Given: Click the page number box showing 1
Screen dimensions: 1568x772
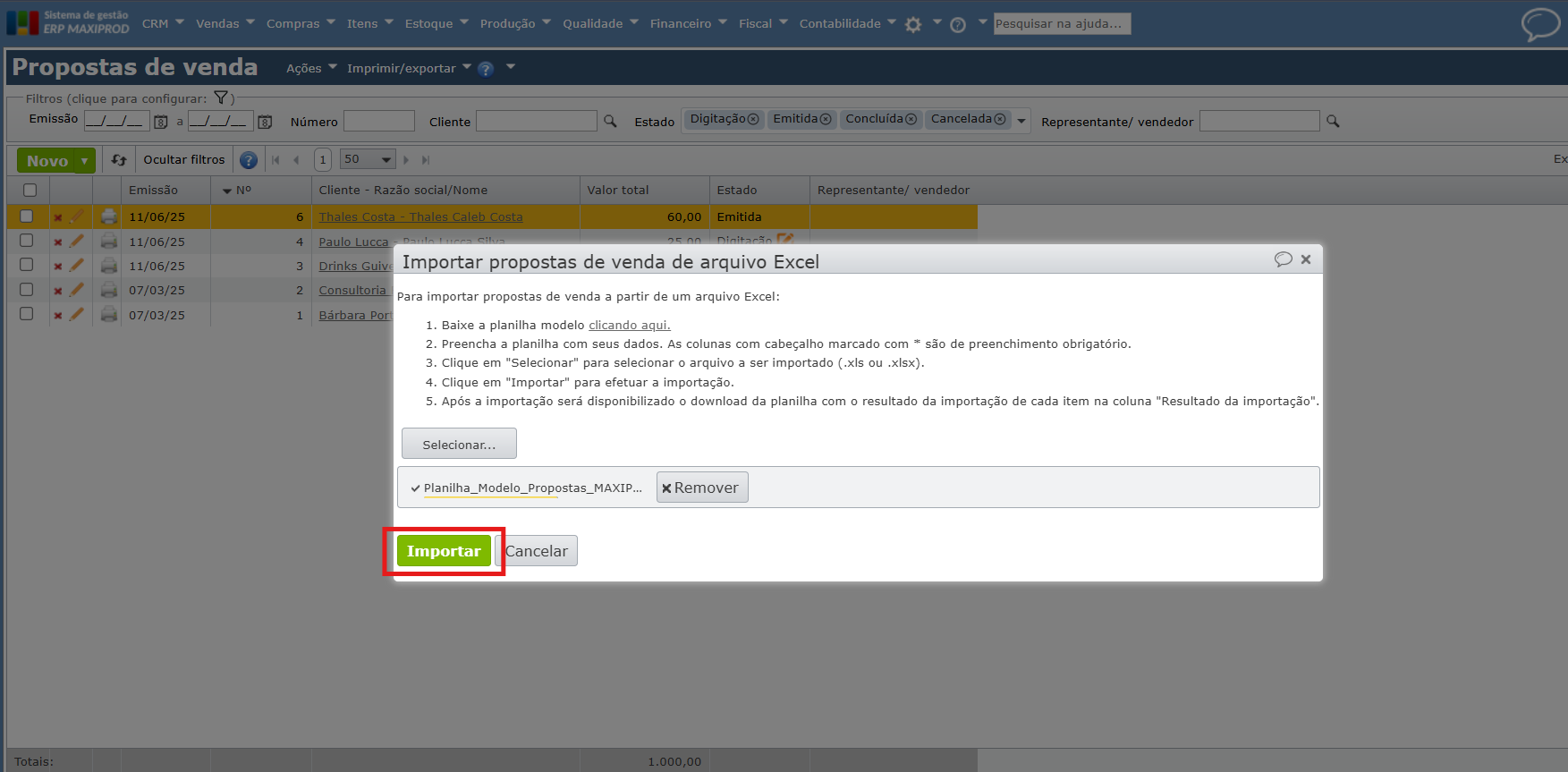Looking at the screenshot, I should point(323,159).
